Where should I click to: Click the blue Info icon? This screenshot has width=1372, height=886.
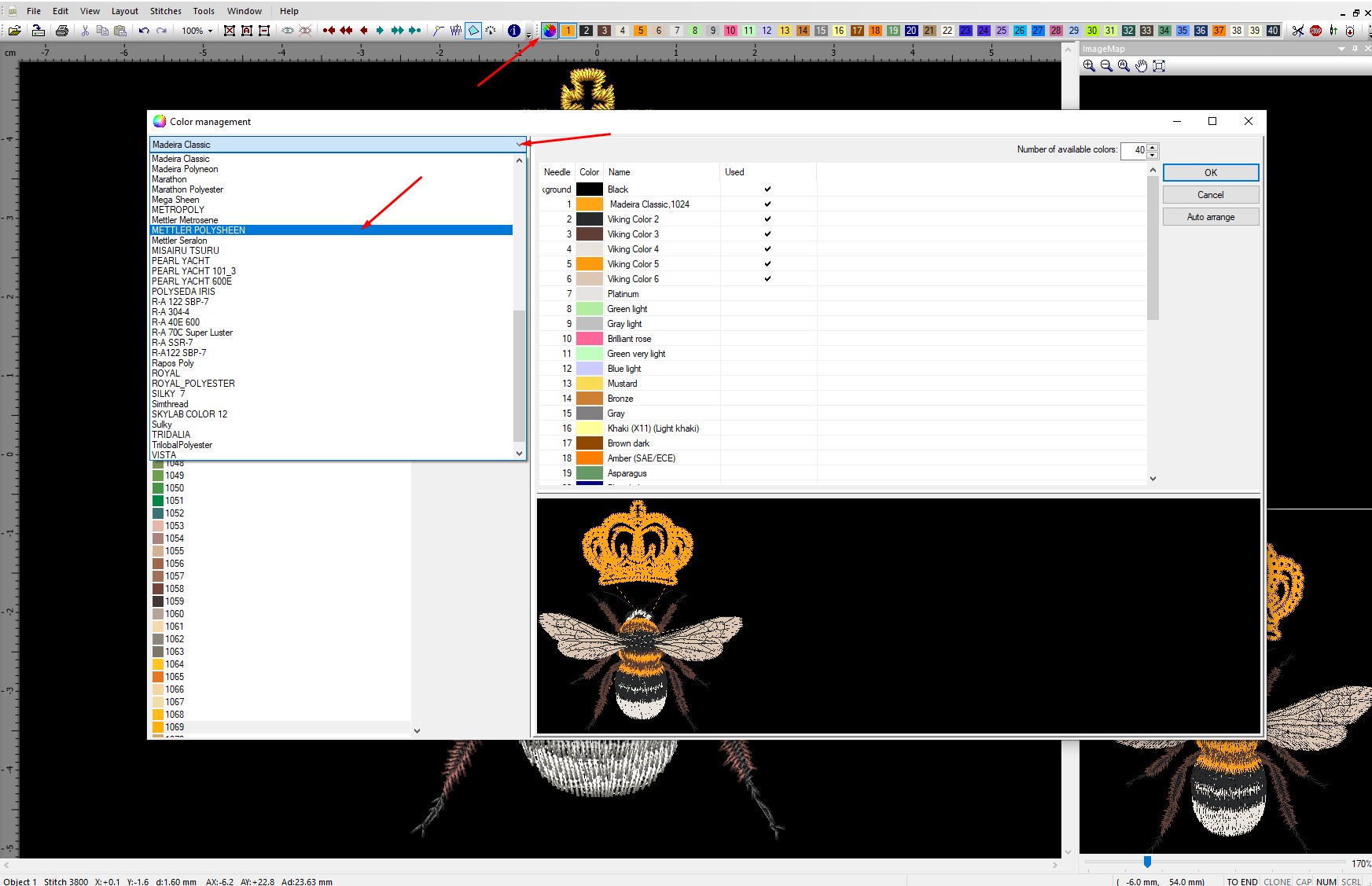pyautogui.click(x=513, y=31)
